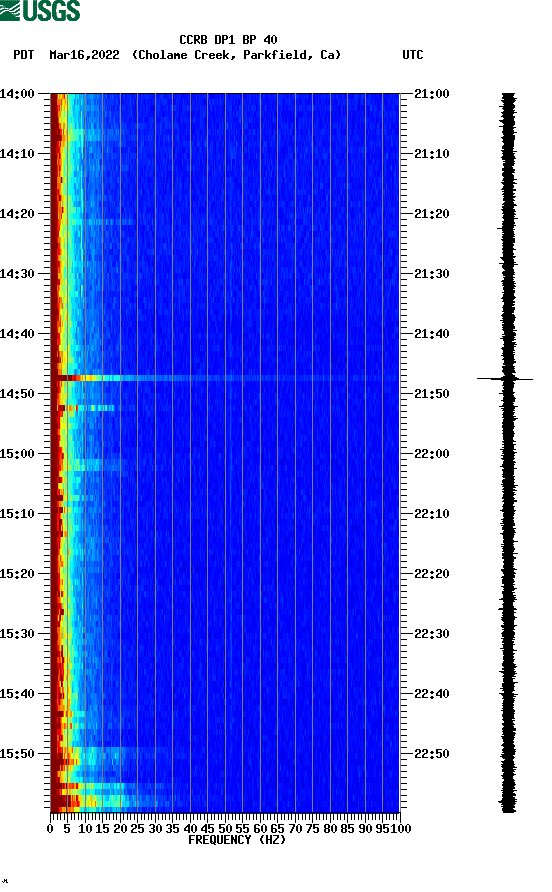Click the '21:00' UTC time label
The image size is (552, 892).
pos(432,94)
